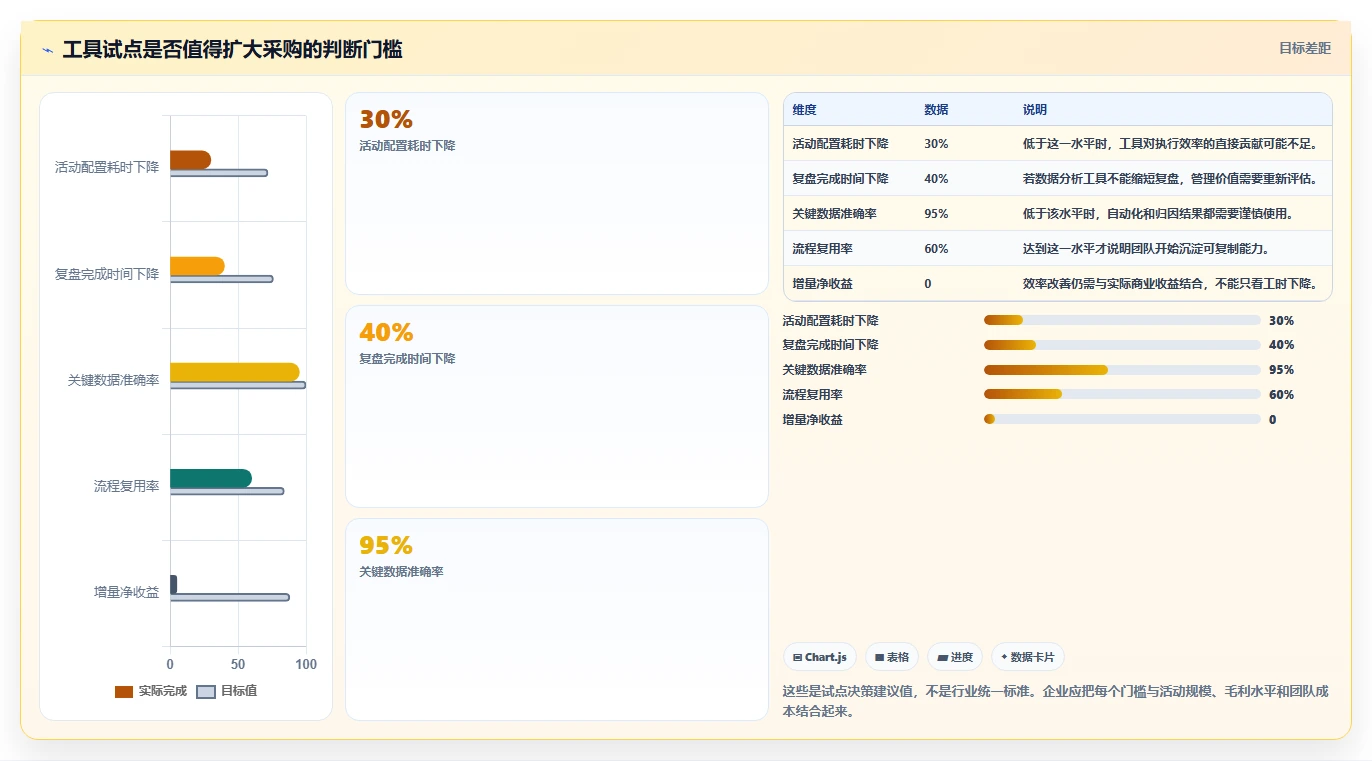The image size is (1372, 761).
Task: Click the 95% value in the data card
Action: [386, 545]
